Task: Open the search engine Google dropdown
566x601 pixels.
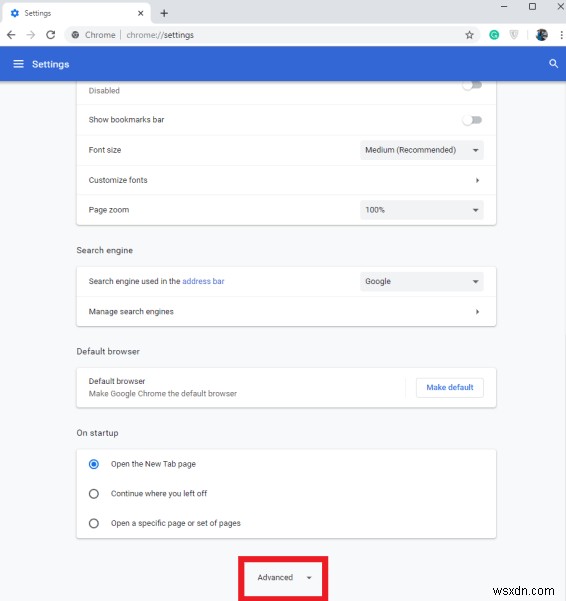Action: click(422, 281)
